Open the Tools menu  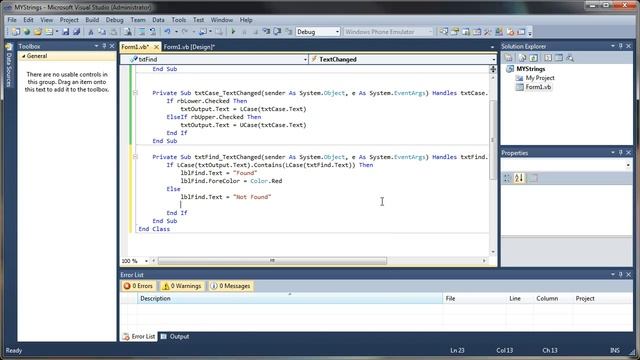tap(178, 20)
